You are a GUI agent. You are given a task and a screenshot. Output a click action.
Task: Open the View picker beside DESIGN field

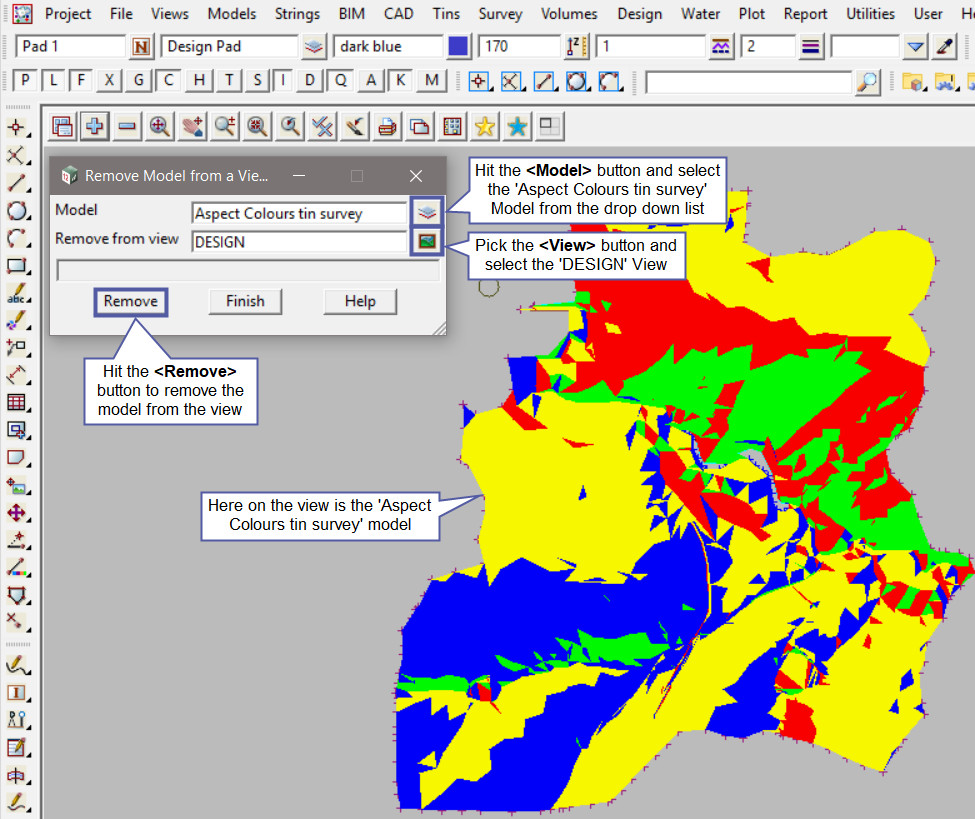(x=427, y=241)
